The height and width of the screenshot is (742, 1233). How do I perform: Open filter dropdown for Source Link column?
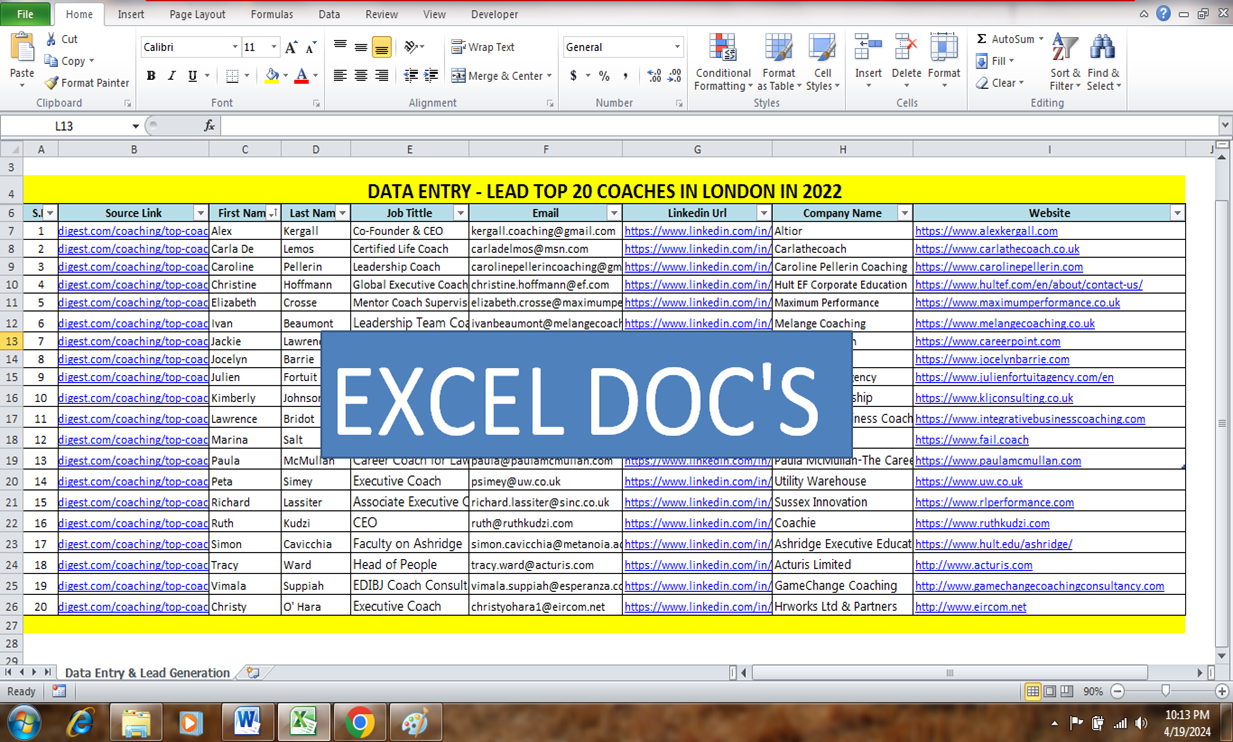coord(200,213)
